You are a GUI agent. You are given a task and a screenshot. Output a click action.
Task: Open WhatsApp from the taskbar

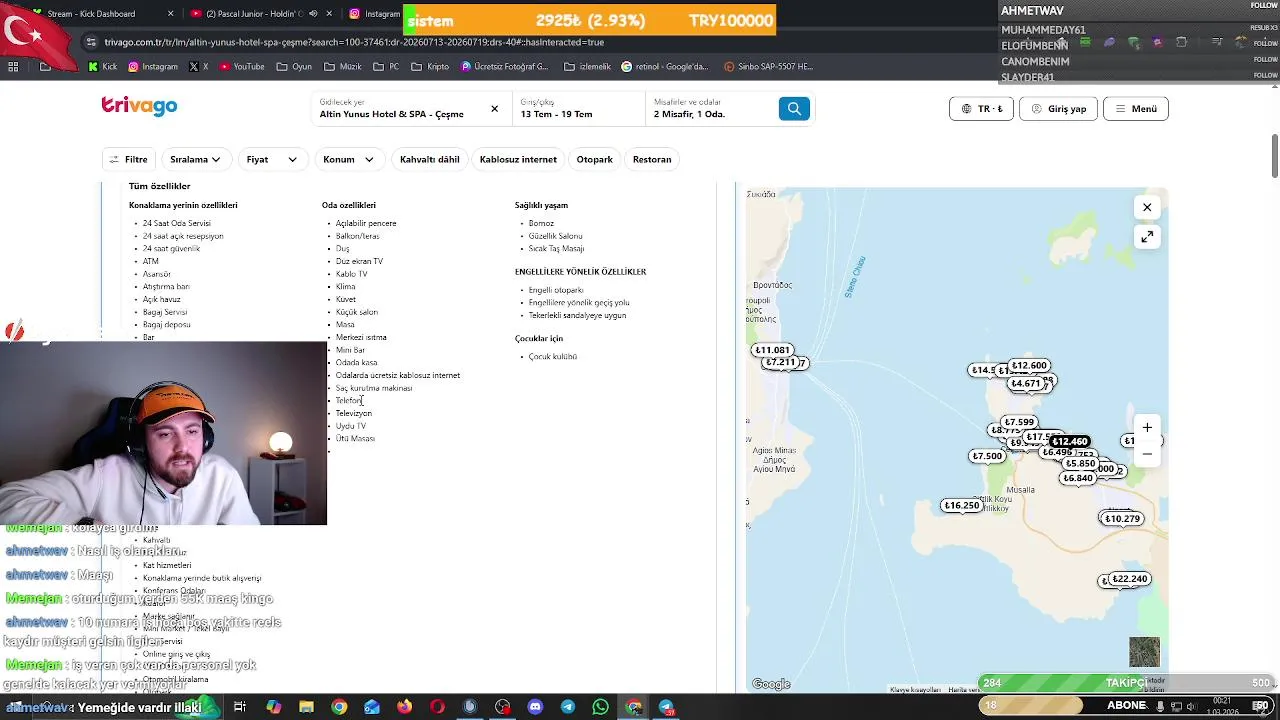[600, 707]
